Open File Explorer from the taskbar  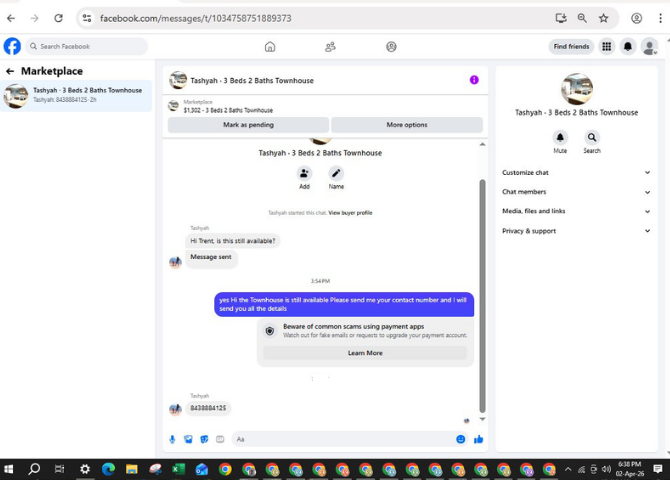click(132, 469)
